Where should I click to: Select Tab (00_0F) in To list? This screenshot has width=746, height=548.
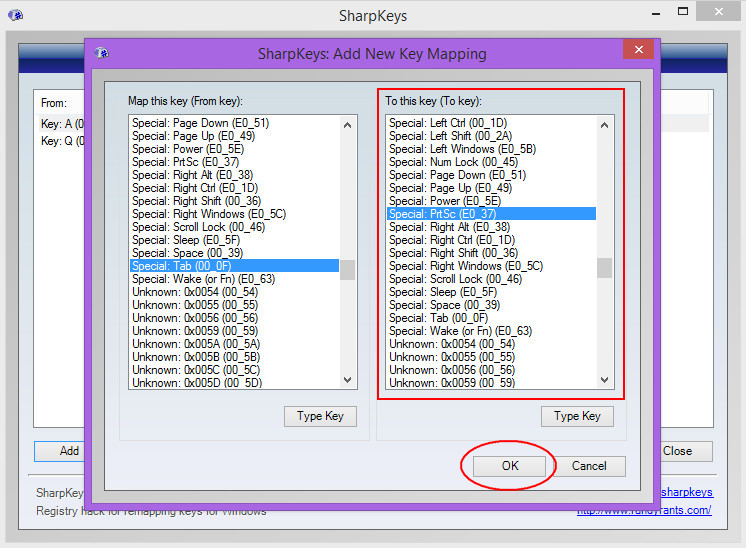coord(491,318)
